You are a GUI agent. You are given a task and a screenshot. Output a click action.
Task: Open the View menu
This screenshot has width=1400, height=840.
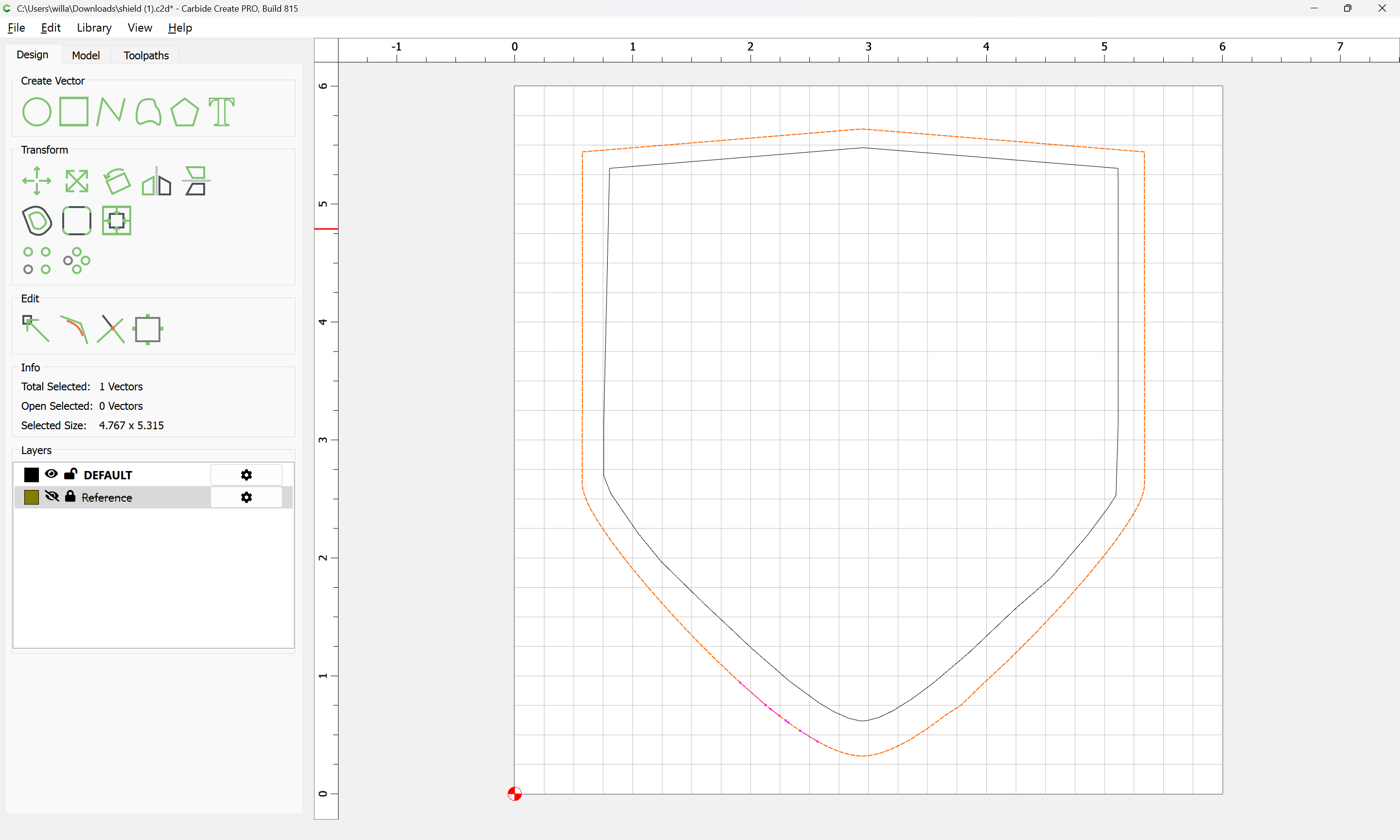point(140,28)
